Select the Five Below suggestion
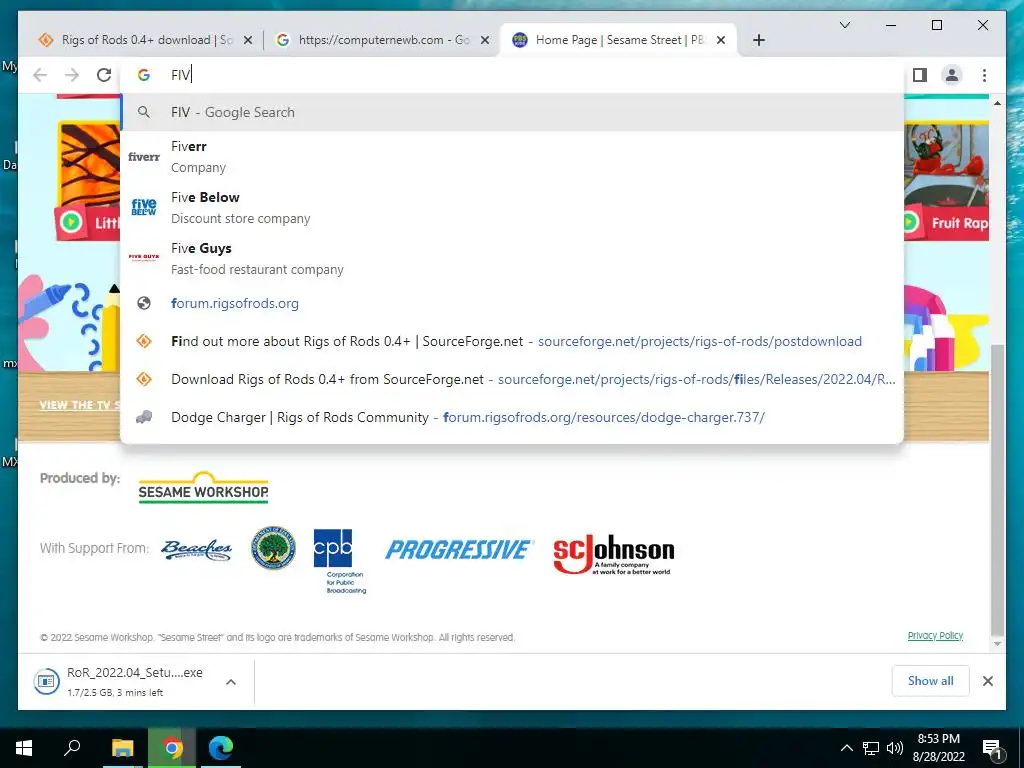Image resolution: width=1024 pixels, height=768 pixels. point(512,208)
